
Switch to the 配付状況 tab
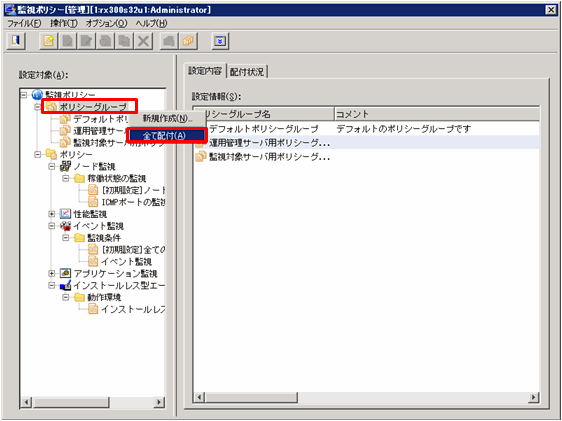pyautogui.click(x=247, y=72)
